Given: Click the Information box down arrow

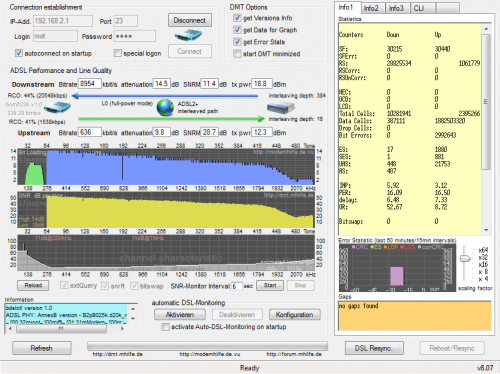Looking at the screenshot, I should pyautogui.click(x=133, y=319).
